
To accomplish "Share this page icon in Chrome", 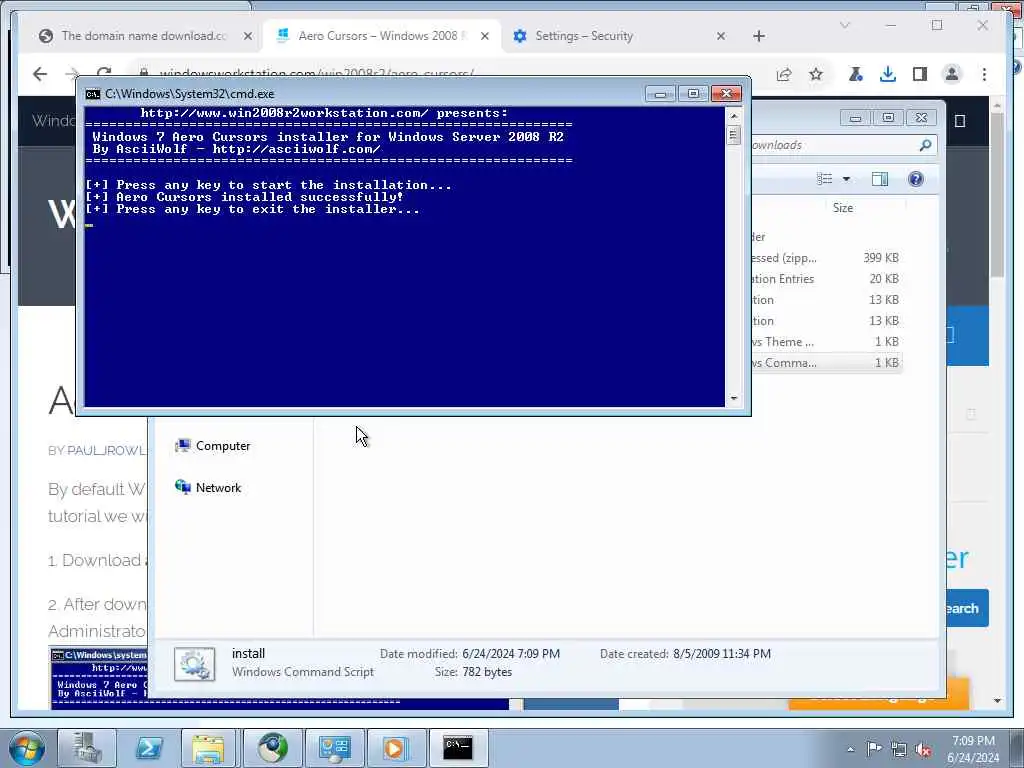I will tap(784, 74).
